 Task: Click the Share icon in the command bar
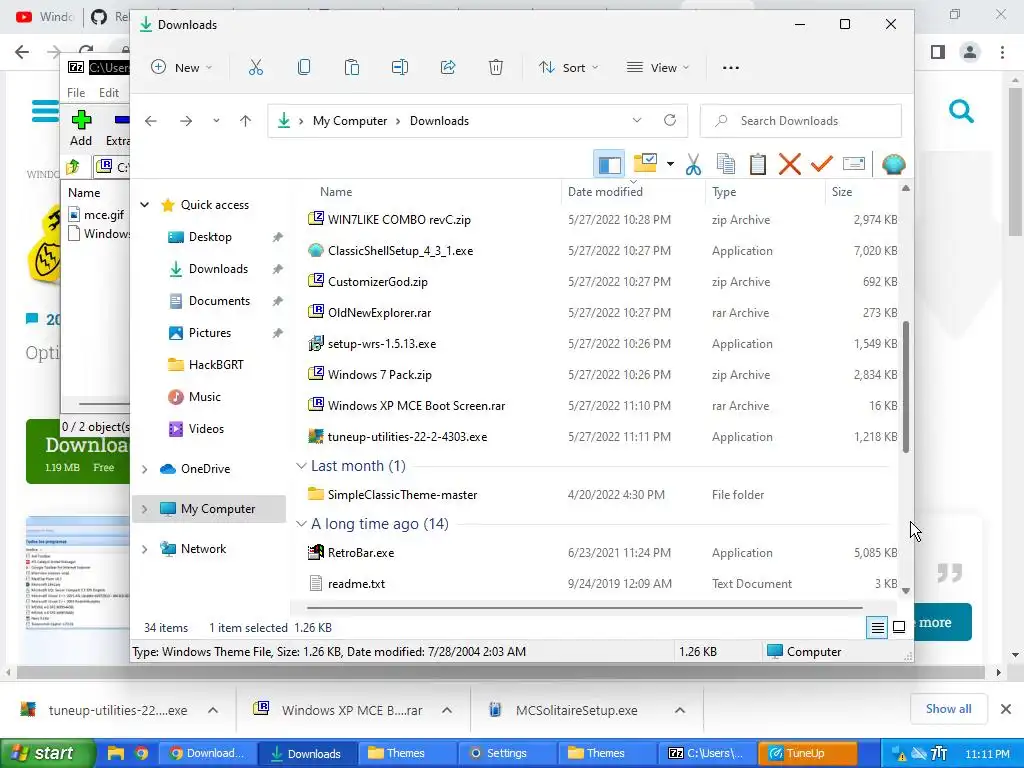(448, 67)
